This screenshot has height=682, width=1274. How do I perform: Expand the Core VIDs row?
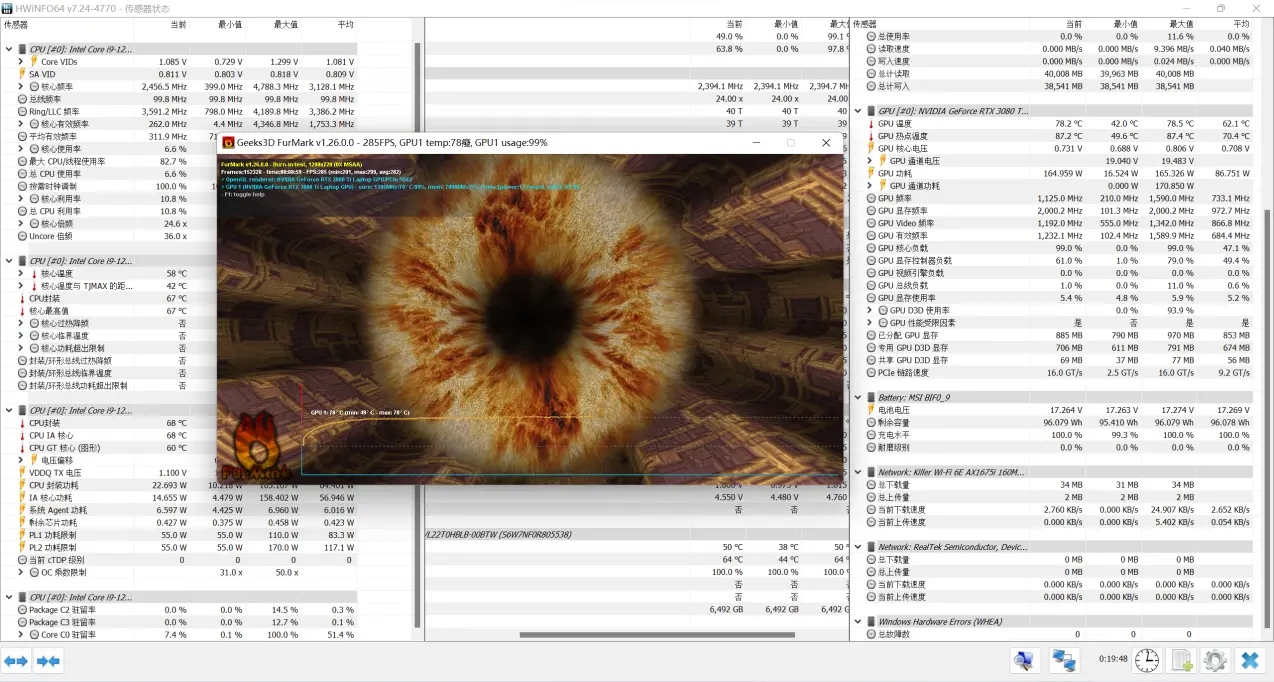(x=21, y=62)
